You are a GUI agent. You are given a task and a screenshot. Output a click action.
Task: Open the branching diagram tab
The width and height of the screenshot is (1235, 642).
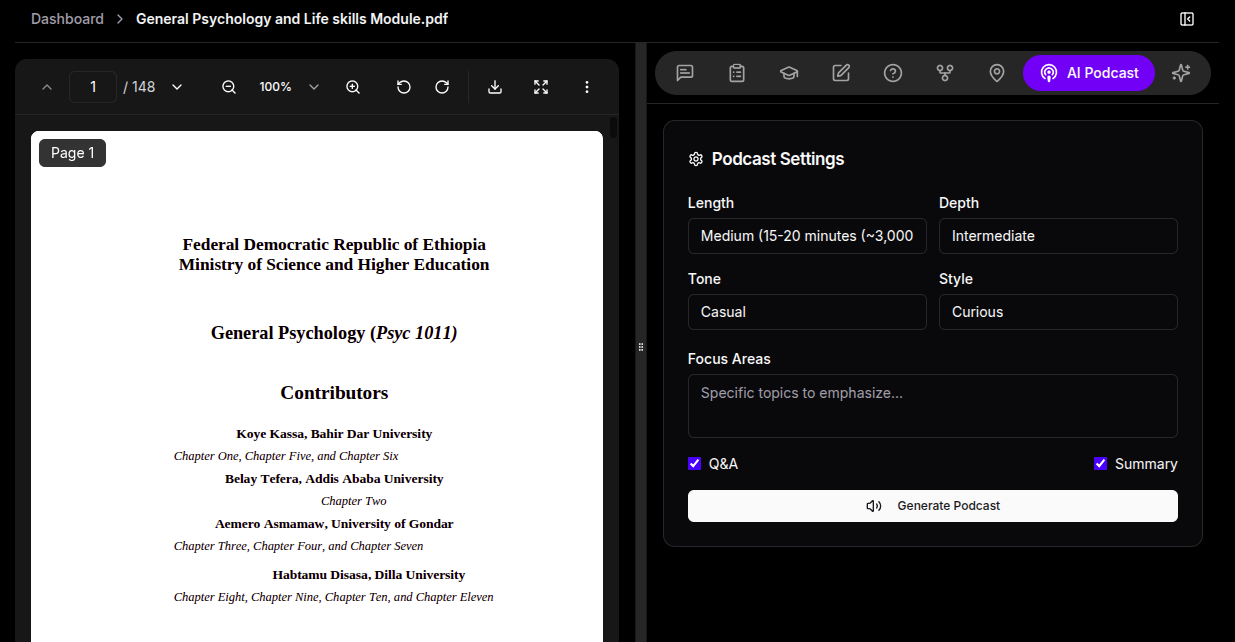(x=945, y=73)
